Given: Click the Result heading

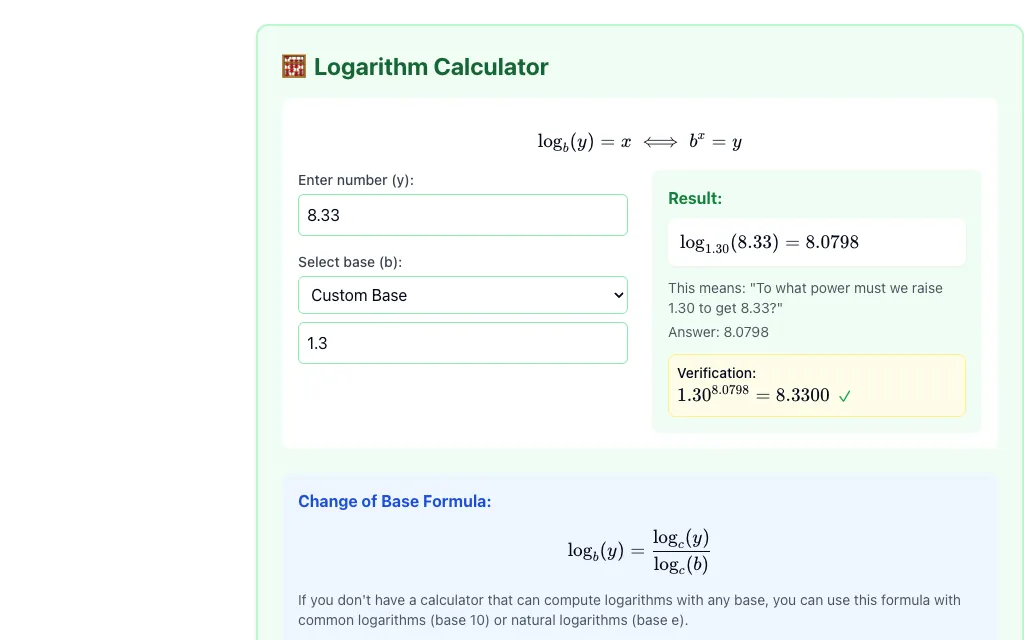Looking at the screenshot, I should pos(695,199).
